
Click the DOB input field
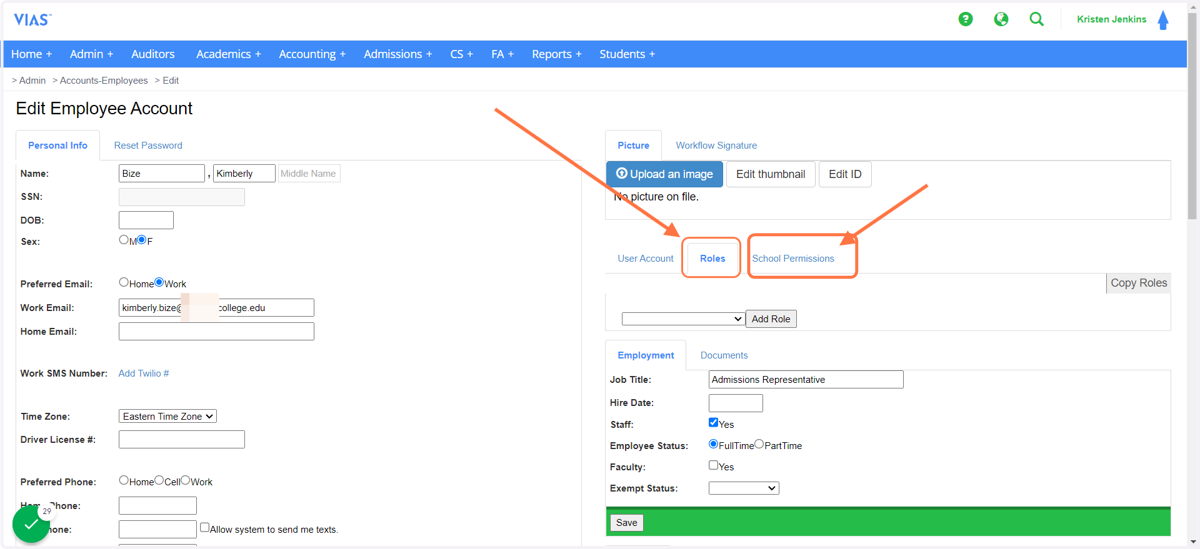coord(146,220)
